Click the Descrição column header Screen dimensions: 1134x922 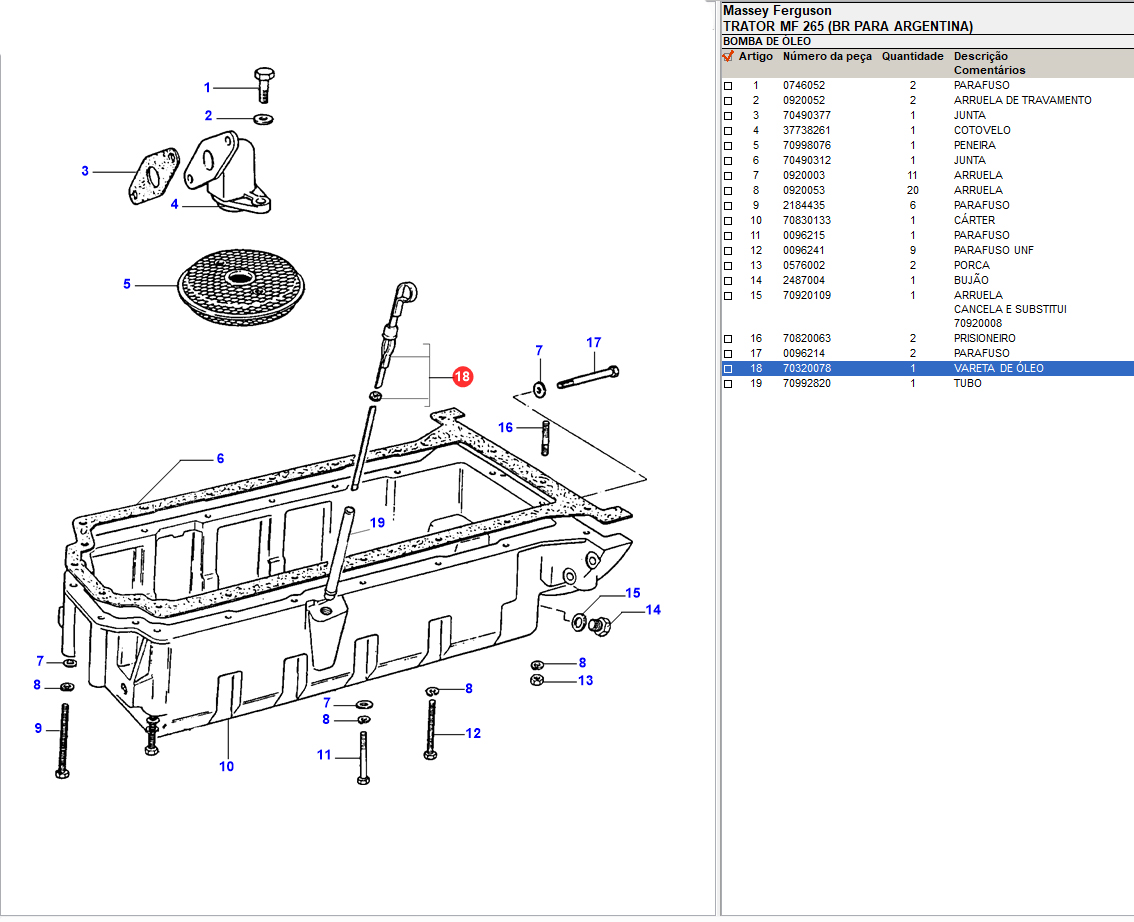click(980, 57)
